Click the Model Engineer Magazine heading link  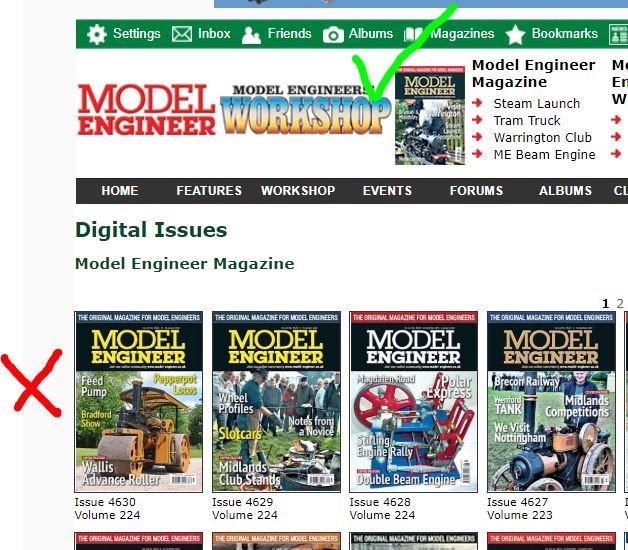click(x=533, y=73)
